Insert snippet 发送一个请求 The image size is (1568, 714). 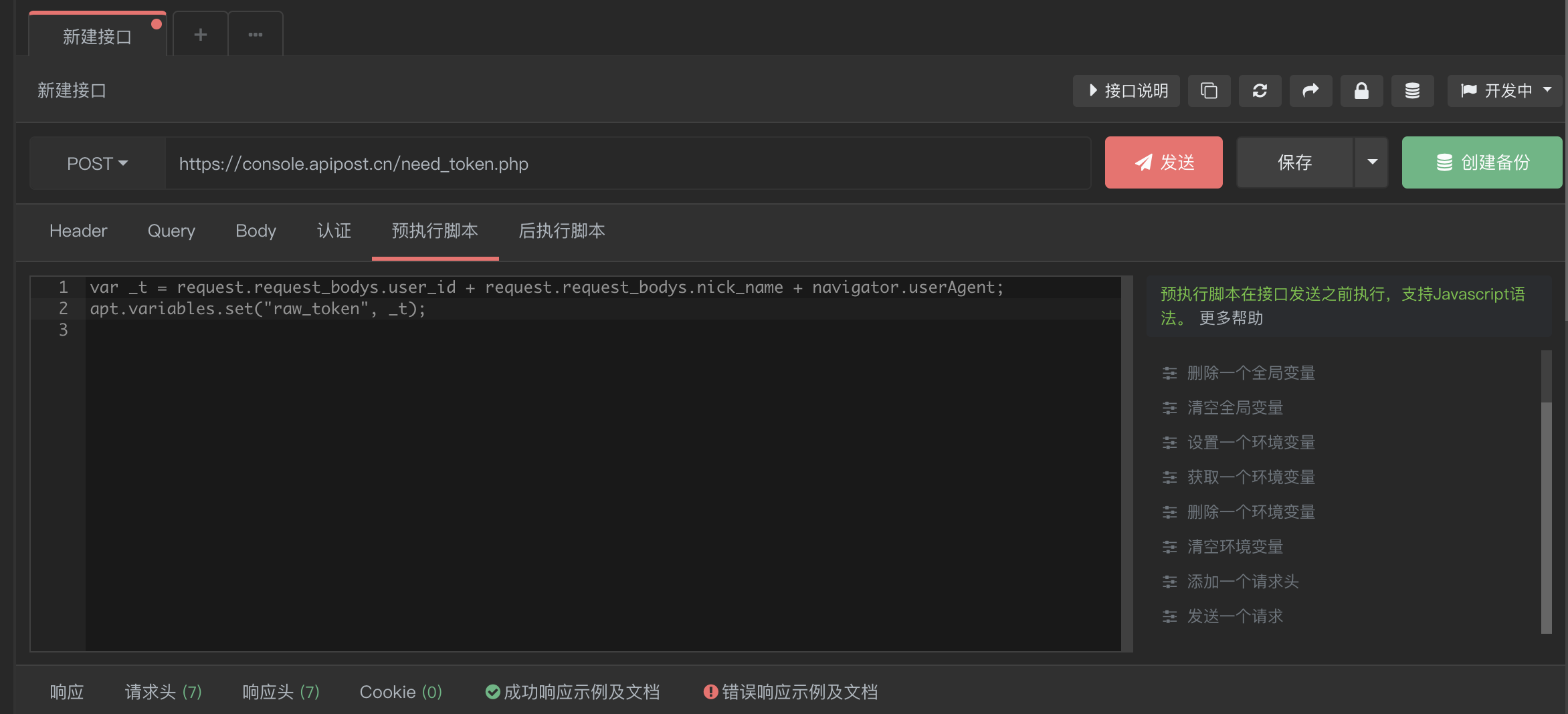point(1235,616)
